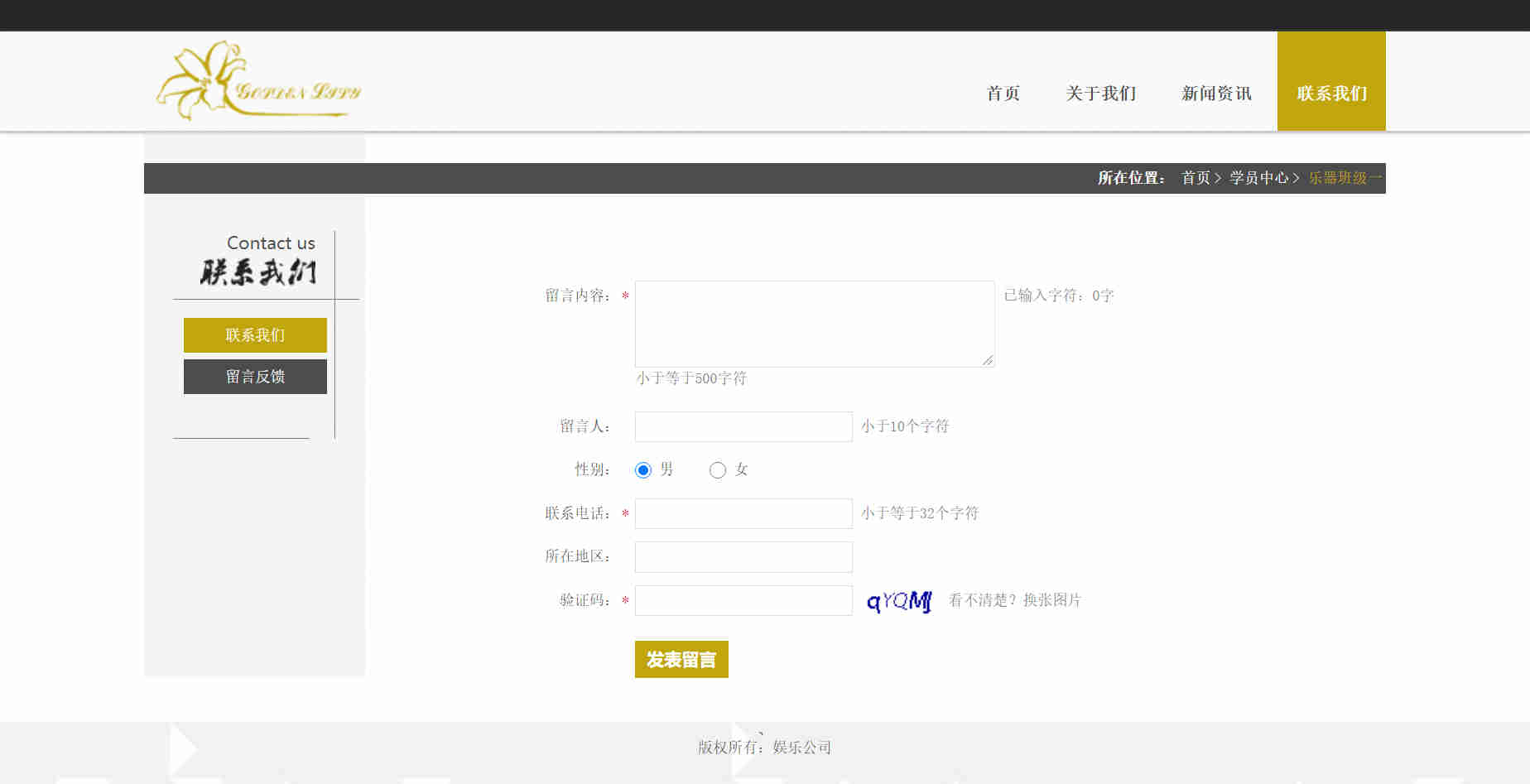
Task: Click the 联系电话 phone input field
Action: pos(743,514)
